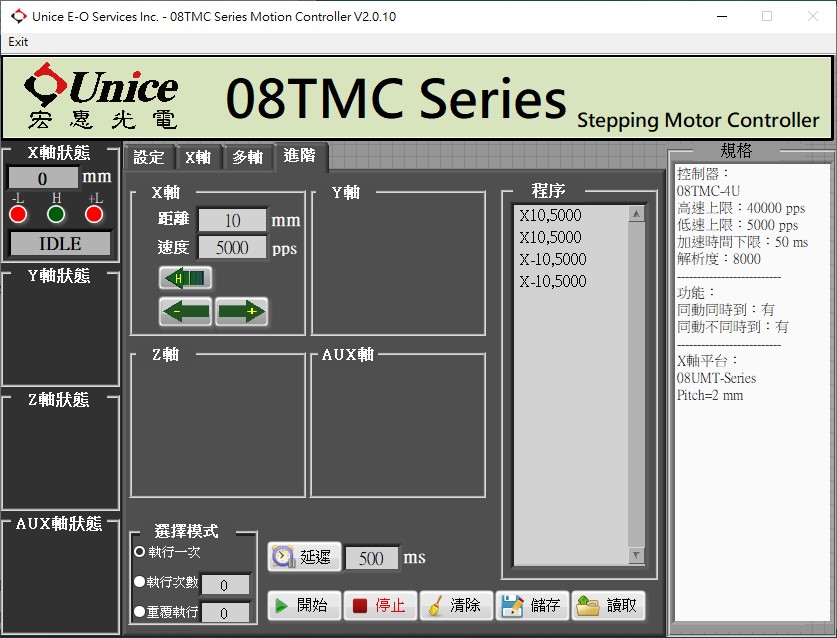Click the 執行次數 count input field
This screenshot has width=837, height=638.
point(225,585)
